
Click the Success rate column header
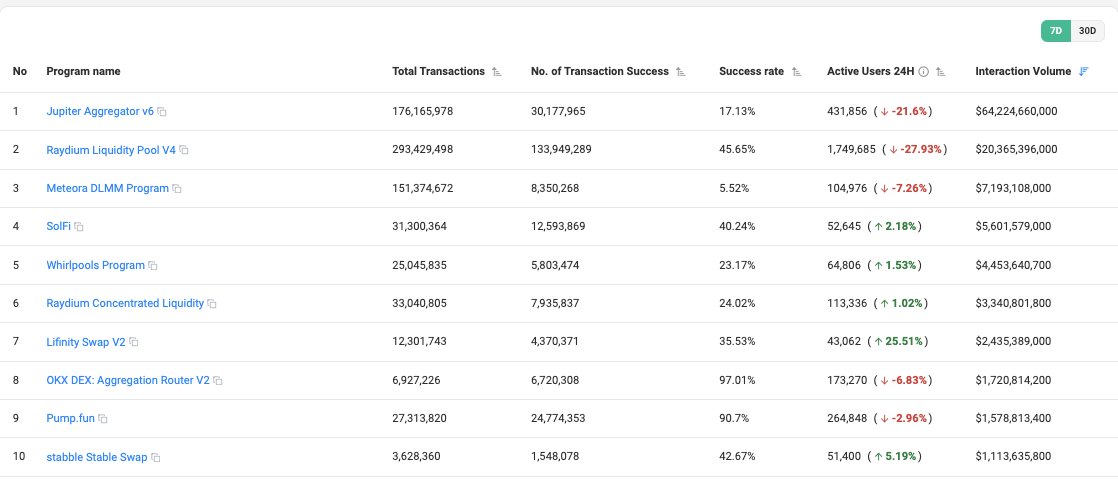(752, 71)
